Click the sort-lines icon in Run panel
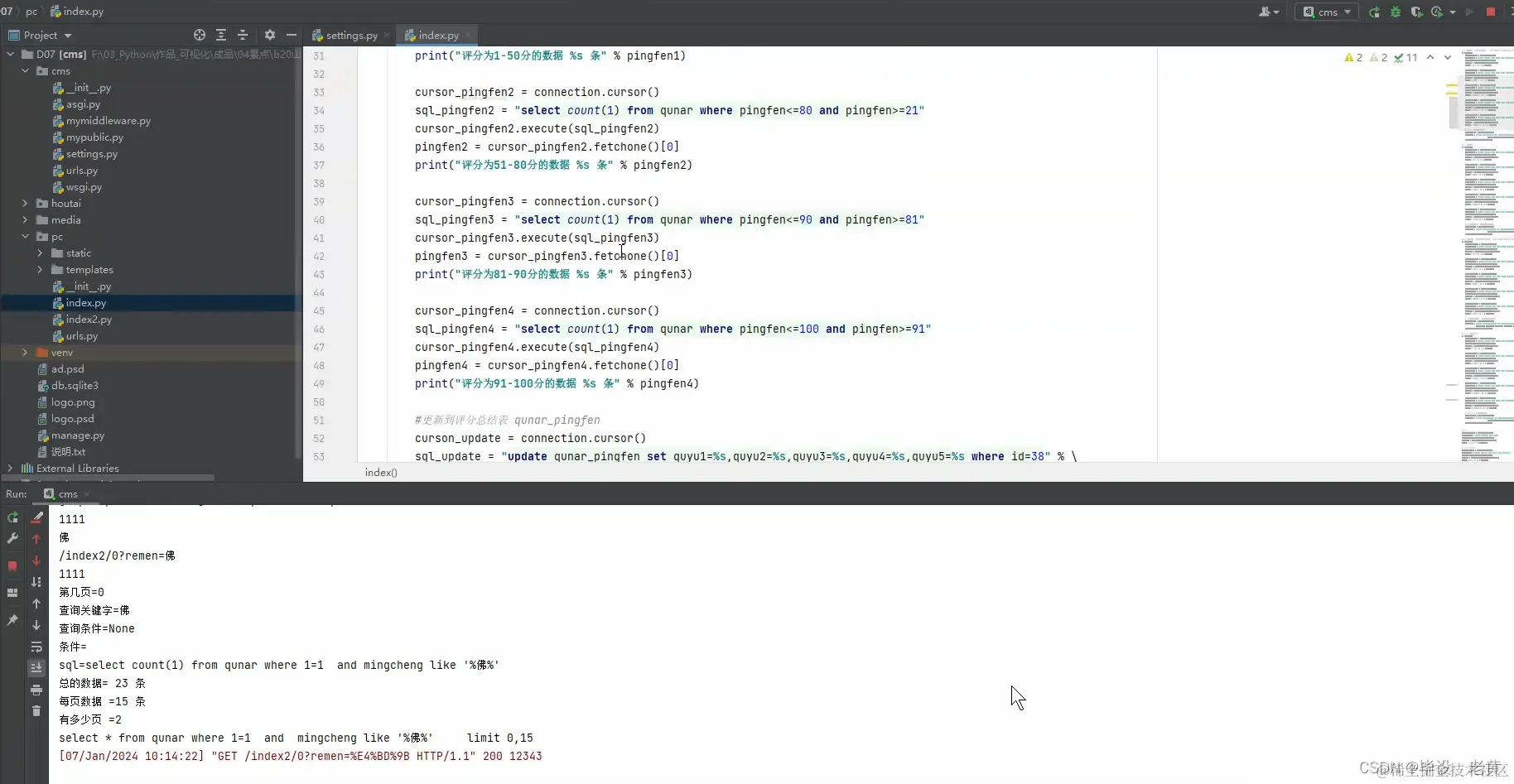 click(36, 582)
